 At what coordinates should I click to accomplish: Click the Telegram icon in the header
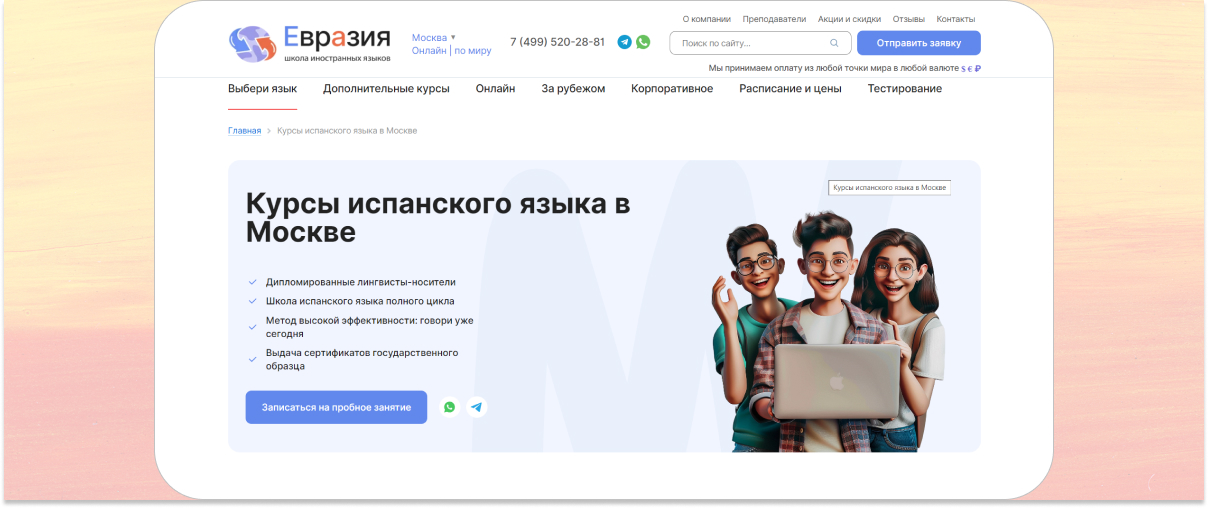pyautogui.click(x=624, y=42)
